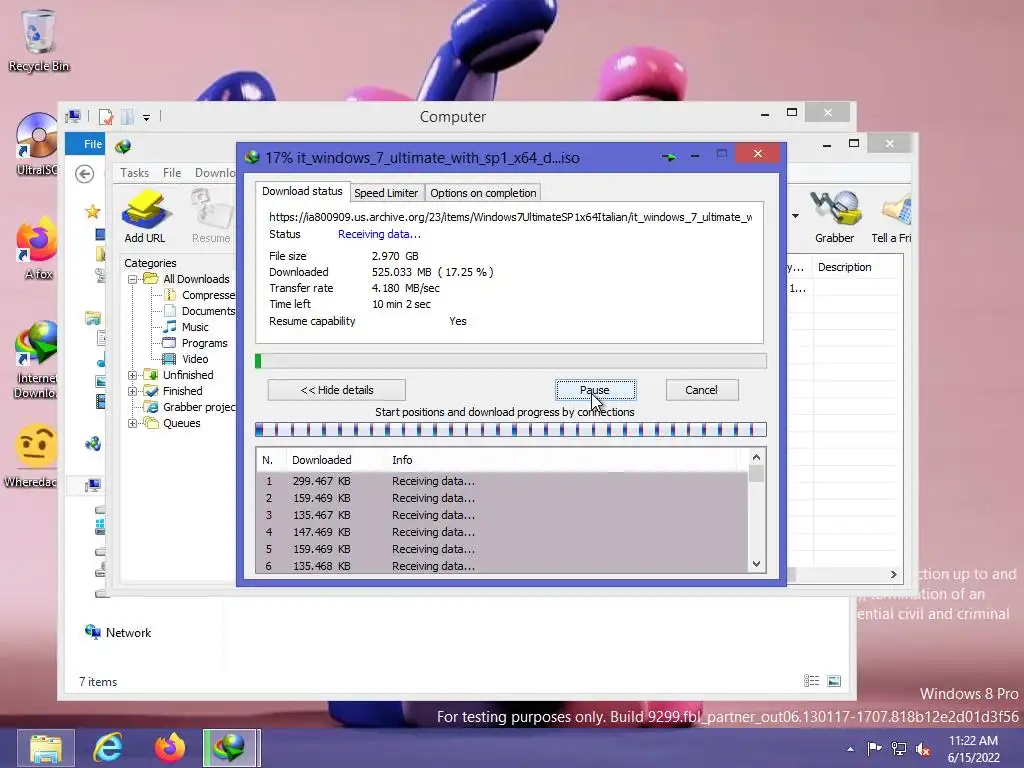Show hidden tray icons arrow
This screenshot has width=1024, height=768.
[x=850, y=749]
